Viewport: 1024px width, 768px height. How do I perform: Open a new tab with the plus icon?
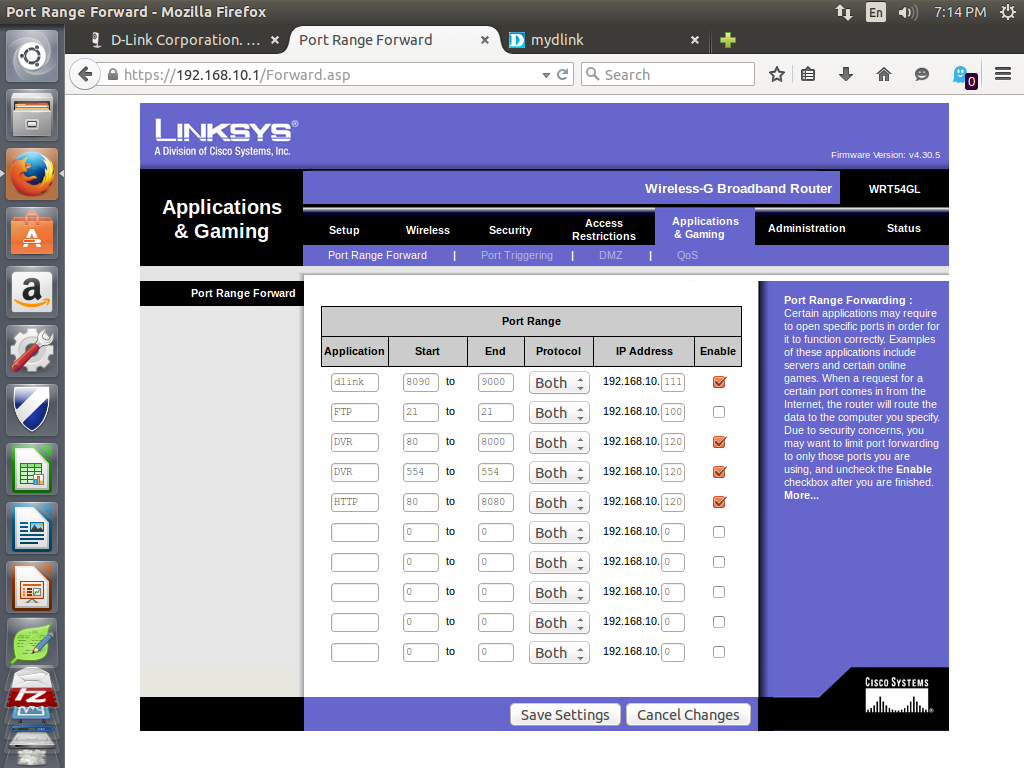(x=728, y=40)
